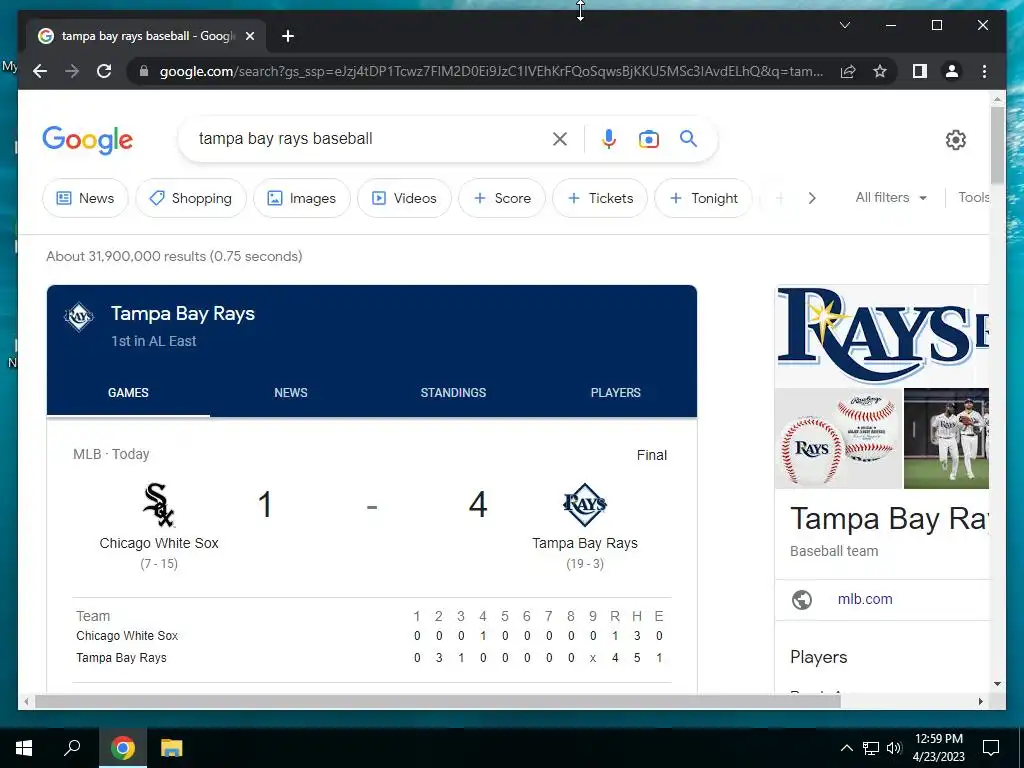Switch to the STANDINGS tab
The image size is (1024, 768).
tap(453, 392)
